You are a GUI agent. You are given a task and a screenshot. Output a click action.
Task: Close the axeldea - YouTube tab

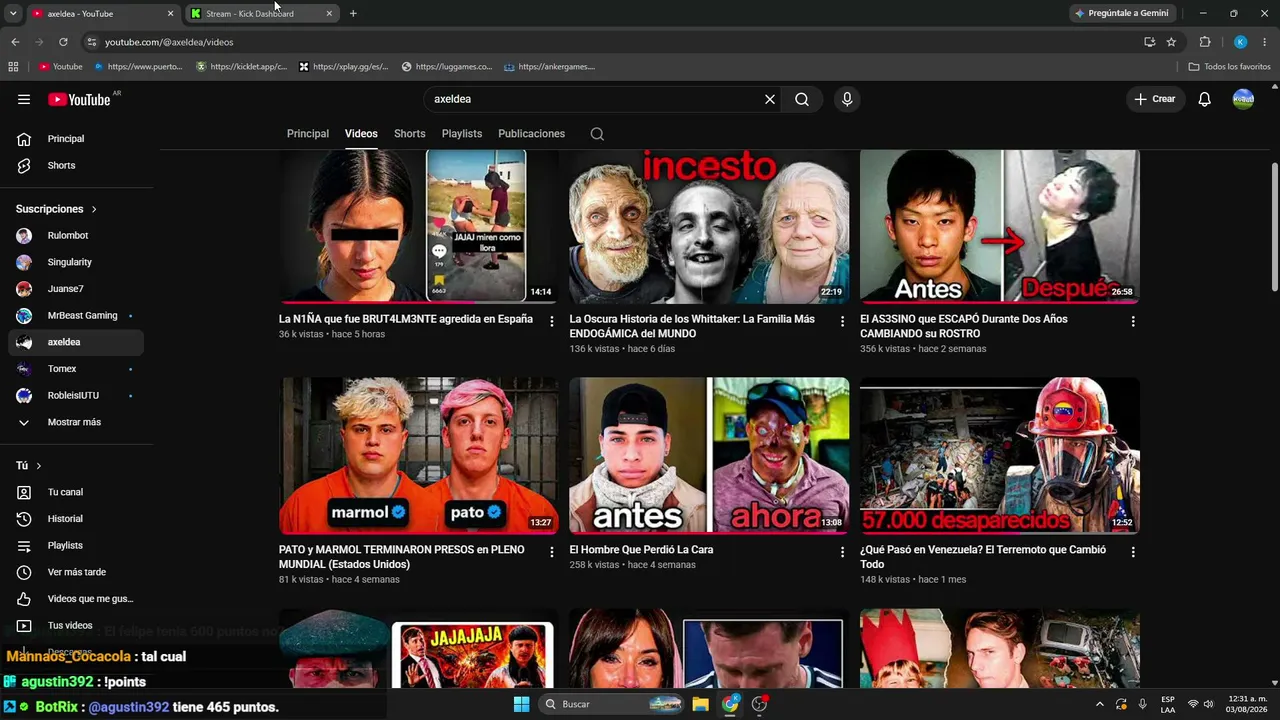point(170,14)
